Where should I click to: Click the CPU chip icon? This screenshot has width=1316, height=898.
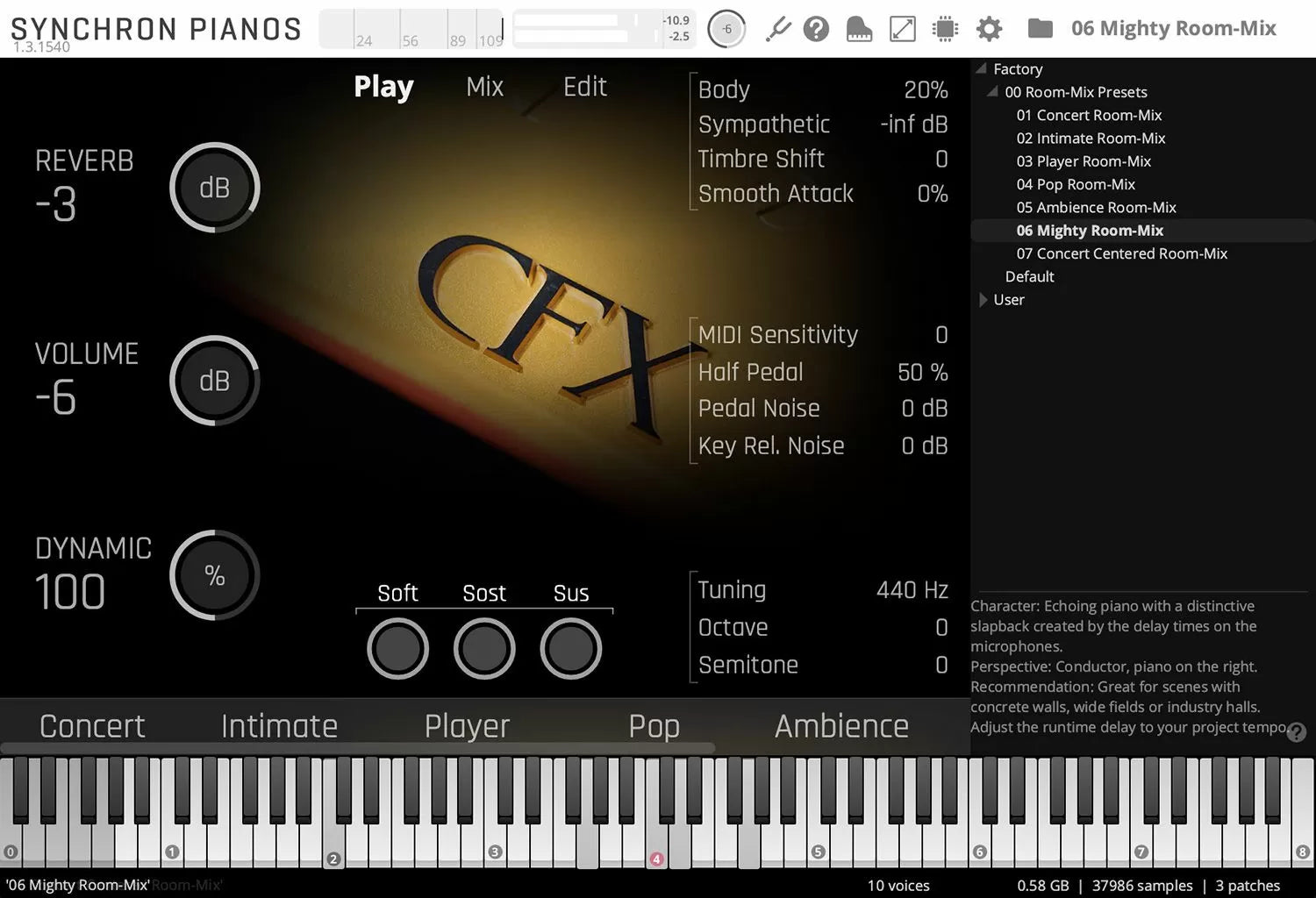[x=945, y=29]
